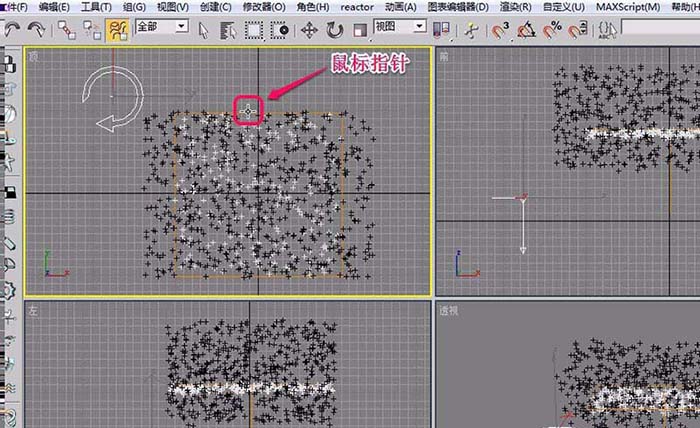The width and height of the screenshot is (700, 428).
Task: Click the star-shaped icon in reactor toolbar
Action: pos(9,162)
